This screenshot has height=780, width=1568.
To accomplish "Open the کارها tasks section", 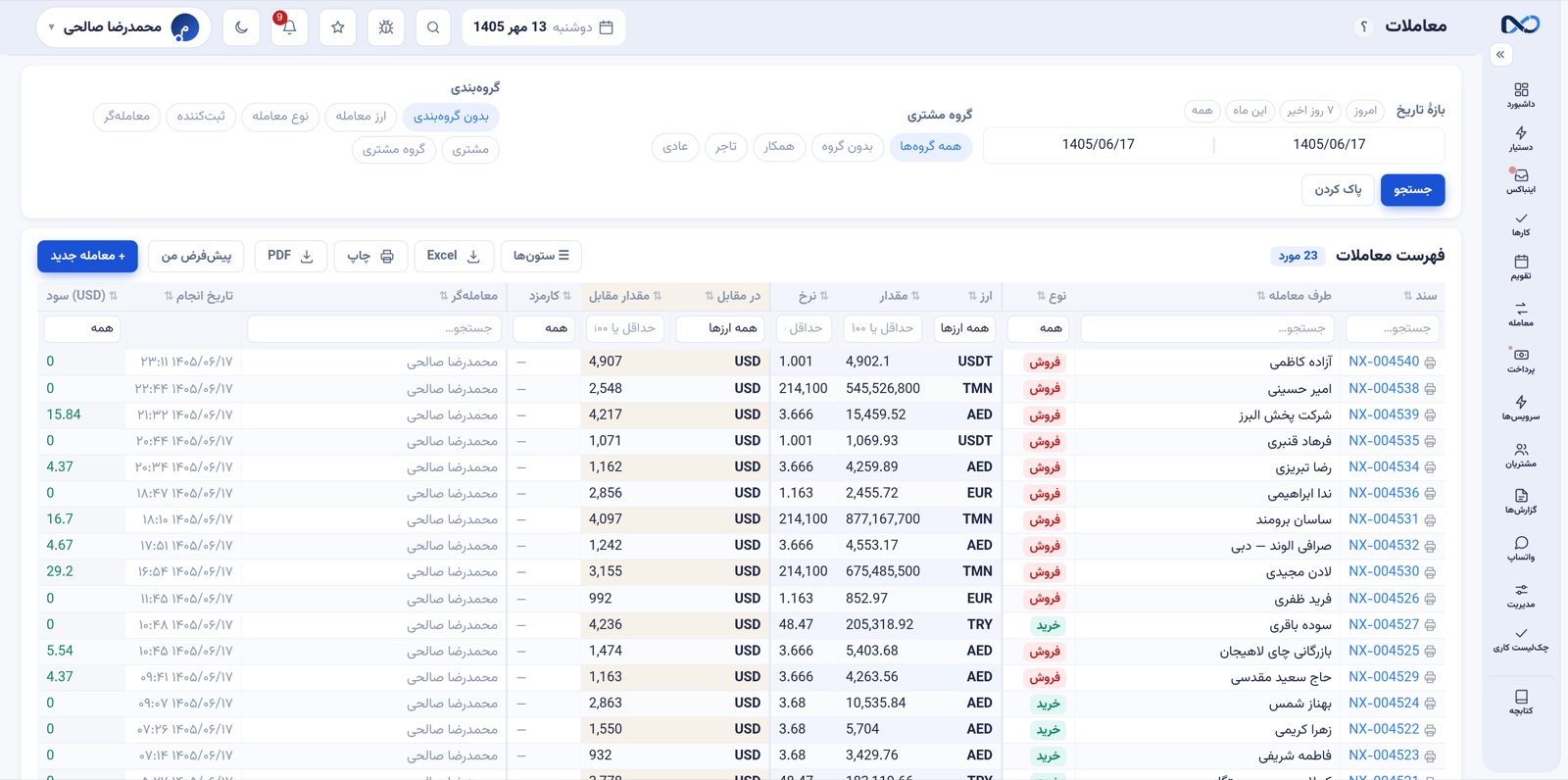I will coord(1521,224).
